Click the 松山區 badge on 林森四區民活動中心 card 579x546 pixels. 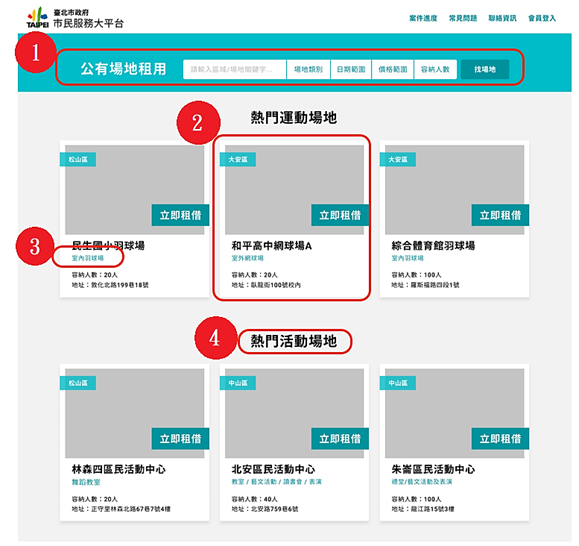(78, 383)
